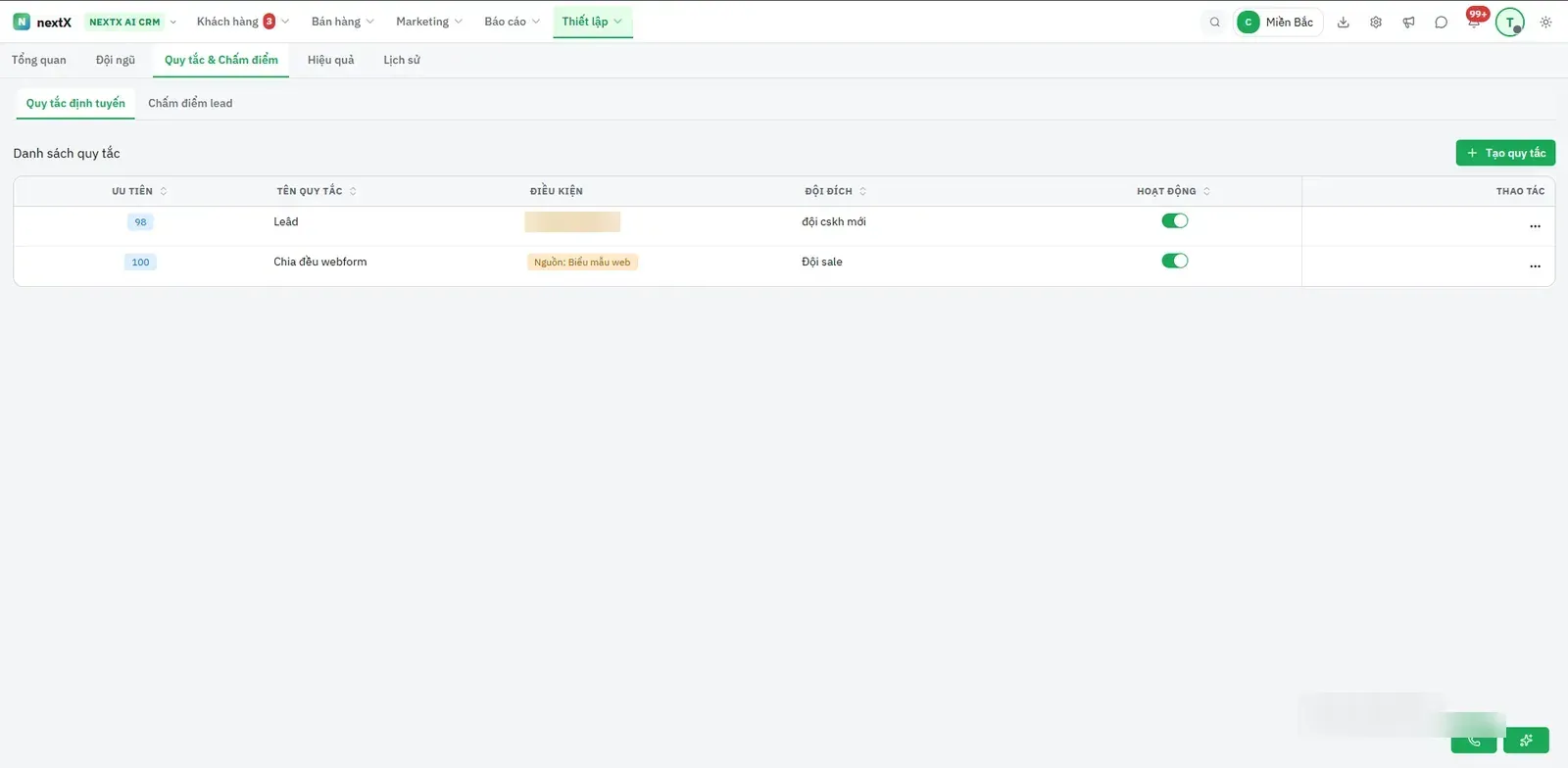Click the green phone call button
1568x768 pixels.
(x=1474, y=741)
